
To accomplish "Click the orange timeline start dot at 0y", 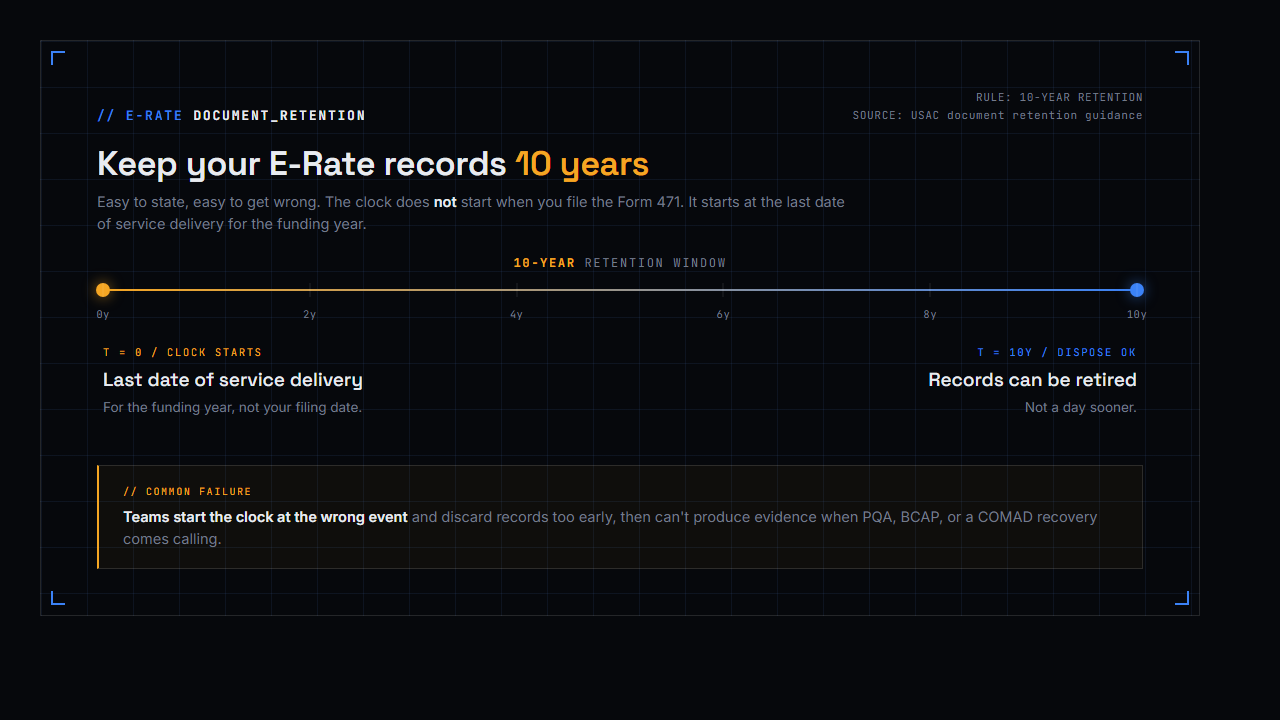I will click(103, 290).
